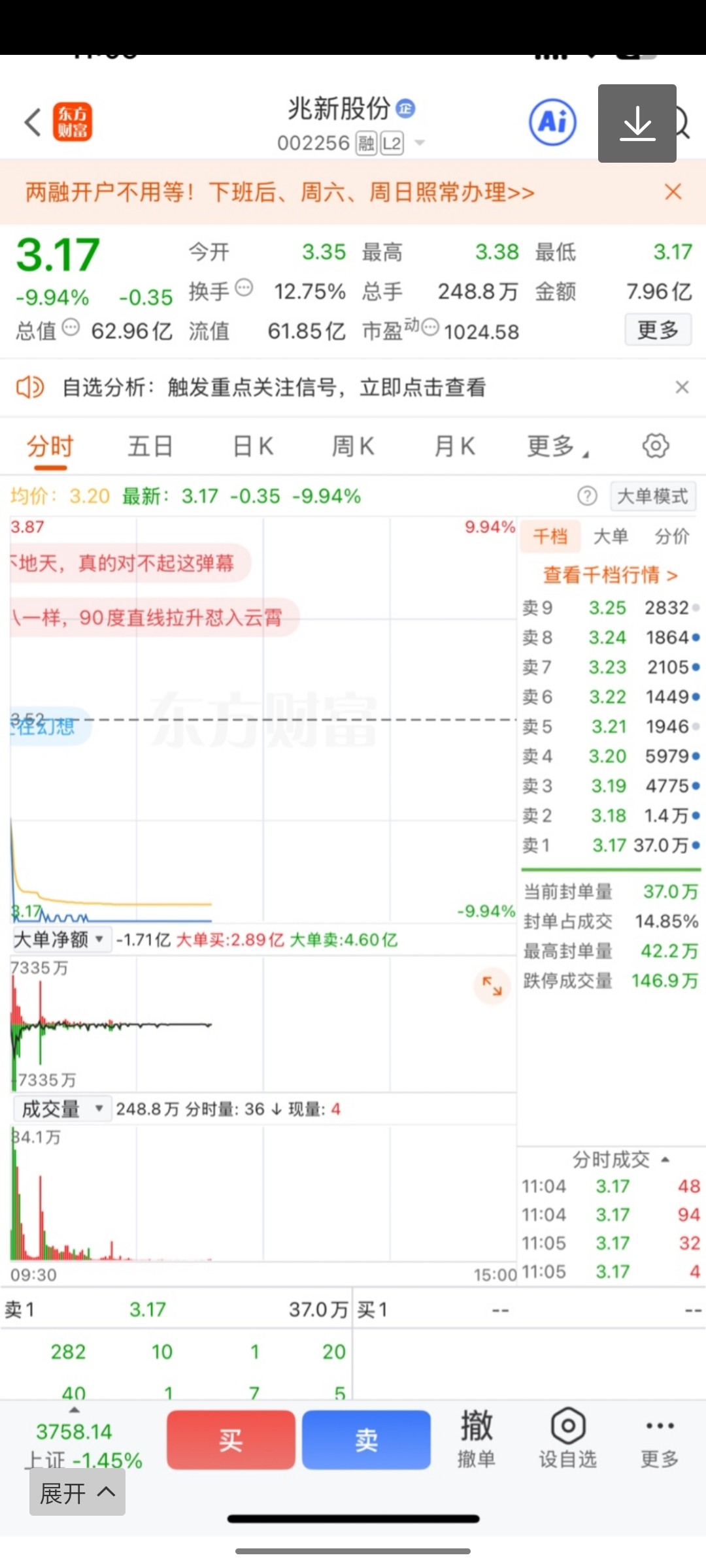Toggle 大单模式 mode
The height and width of the screenshot is (1568, 706).
652,497
